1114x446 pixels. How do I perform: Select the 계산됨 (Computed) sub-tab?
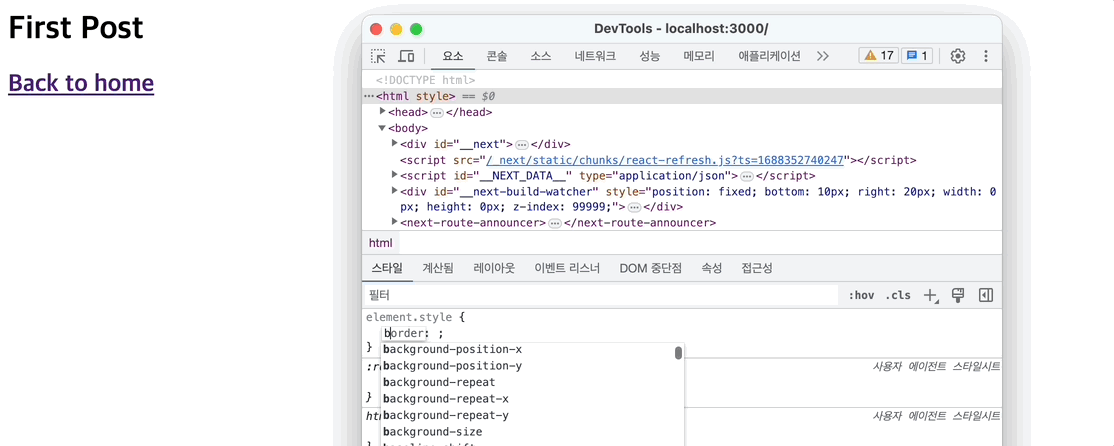[x=438, y=268]
